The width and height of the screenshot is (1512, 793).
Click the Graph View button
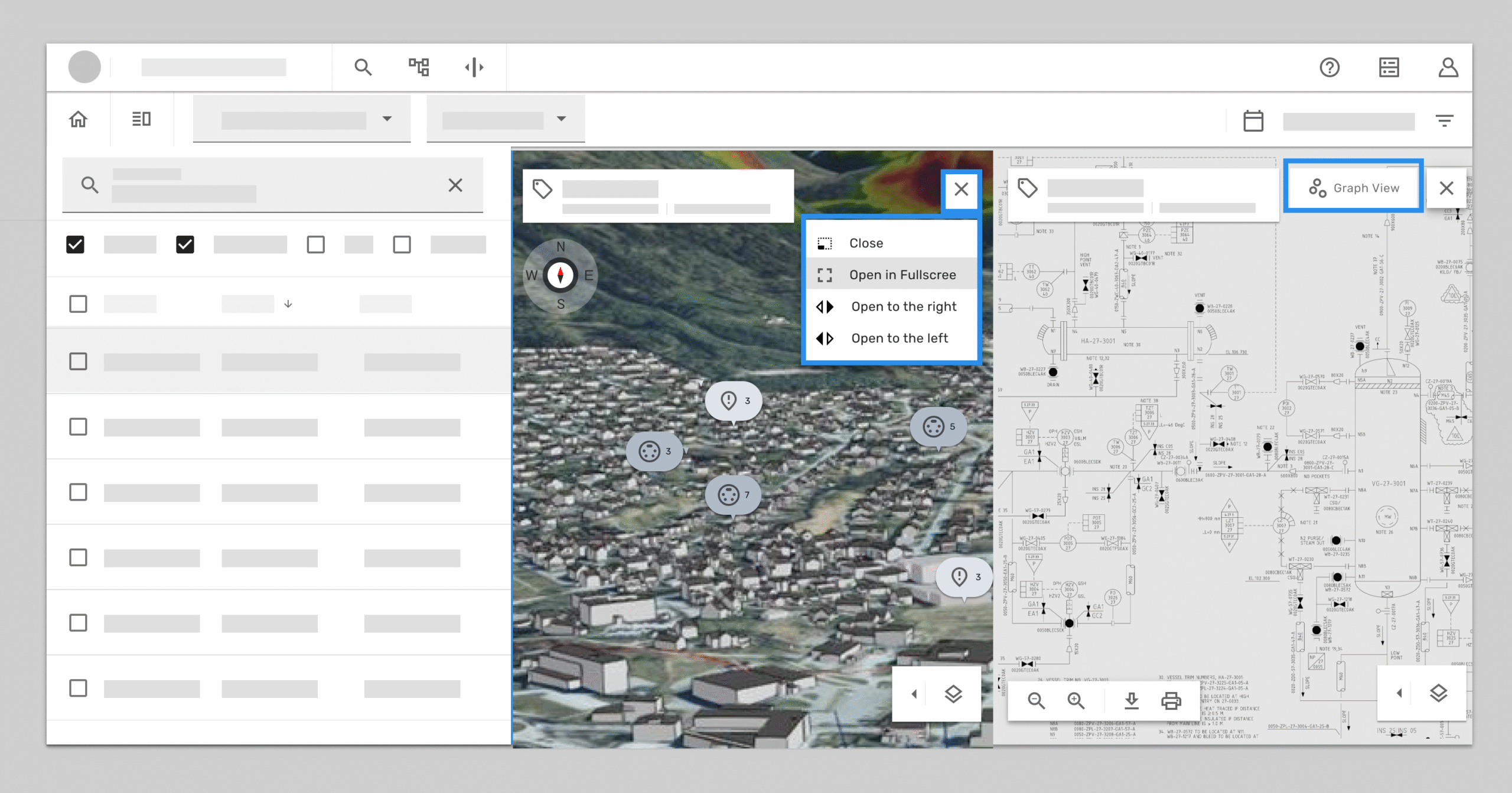click(x=1354, y=188)
